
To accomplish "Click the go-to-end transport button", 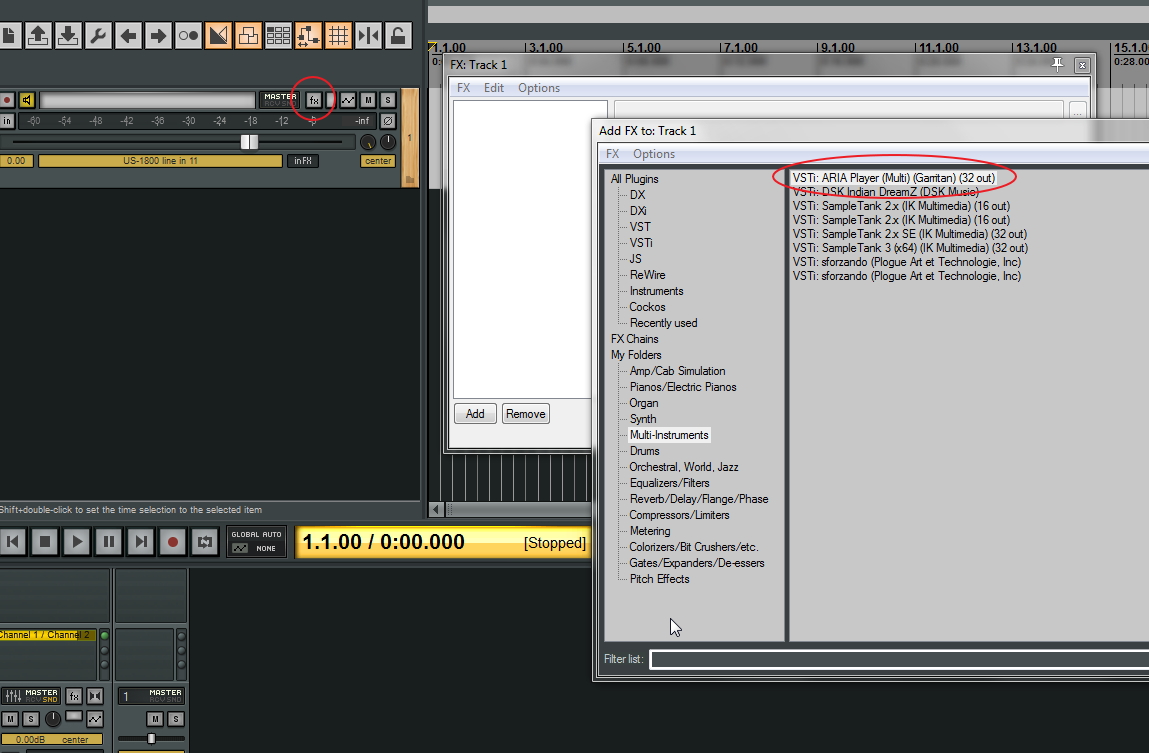I will [x=141, y=542].
